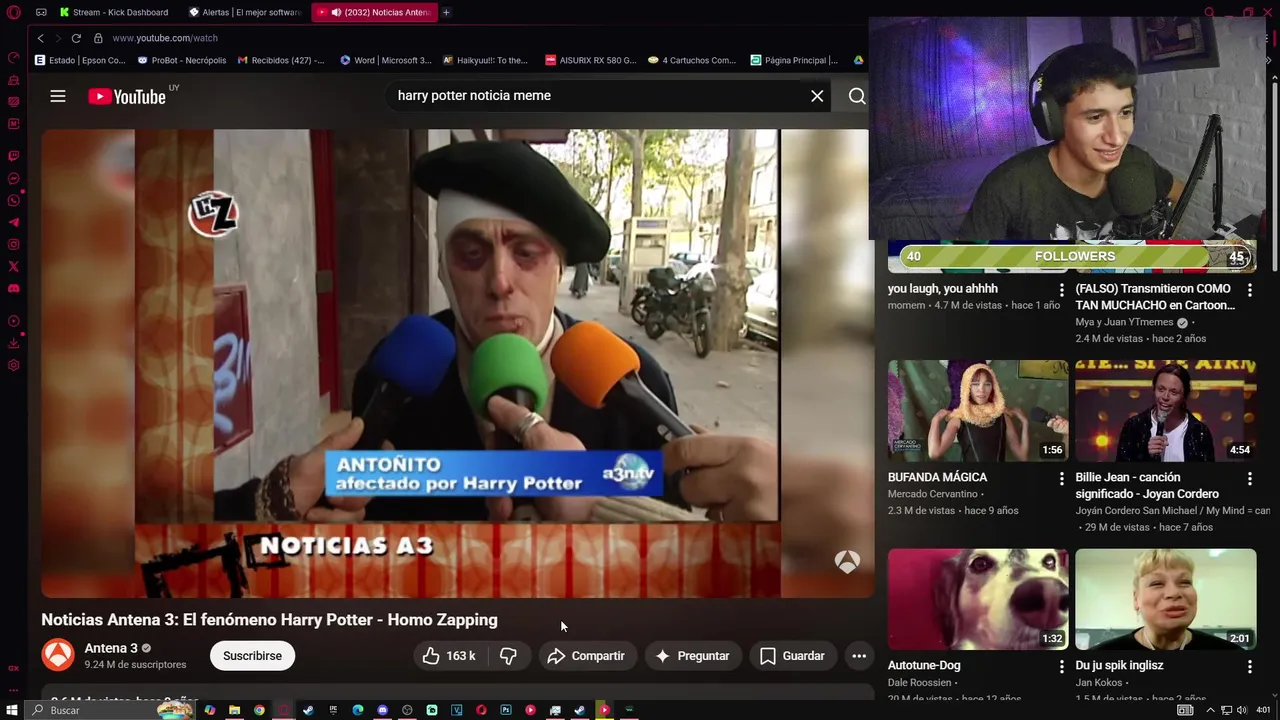Open the site security lock icon

98,38
